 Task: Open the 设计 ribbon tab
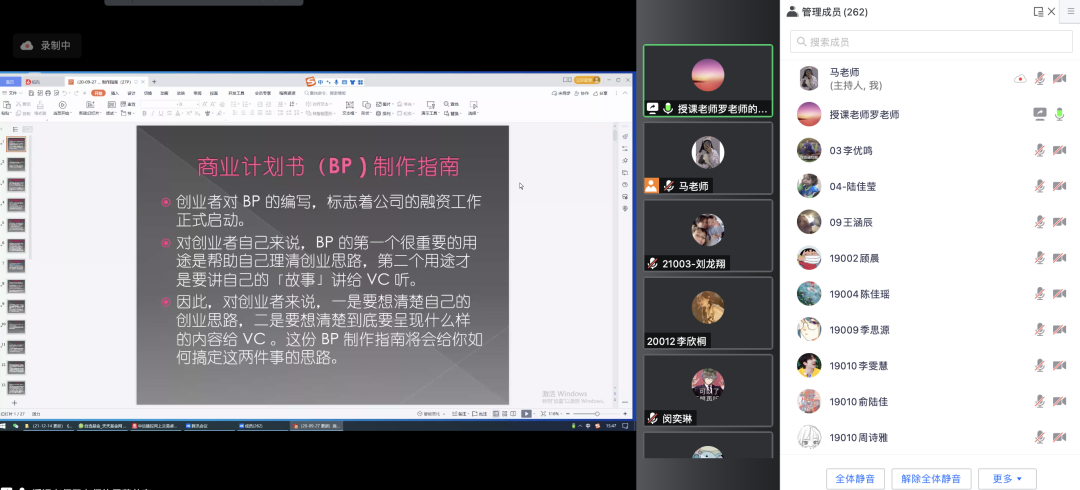tap(133, 92)
